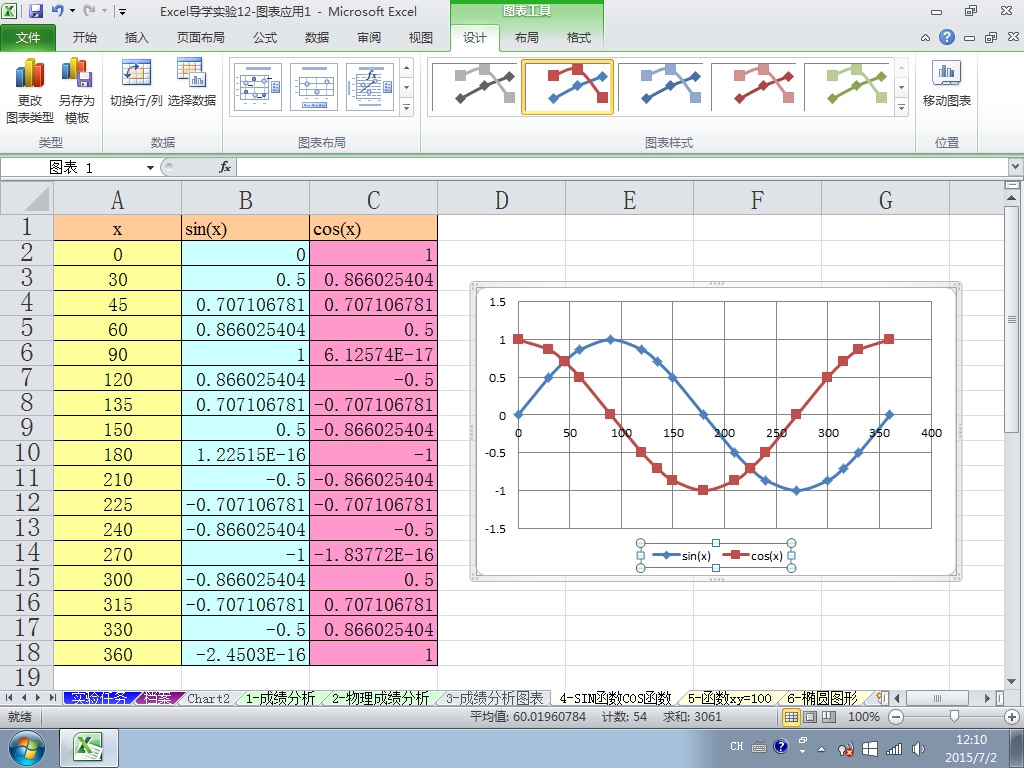Click the Select All corner cell
The width and height of the screenshot is (1024, 768).
coord(27,198)
